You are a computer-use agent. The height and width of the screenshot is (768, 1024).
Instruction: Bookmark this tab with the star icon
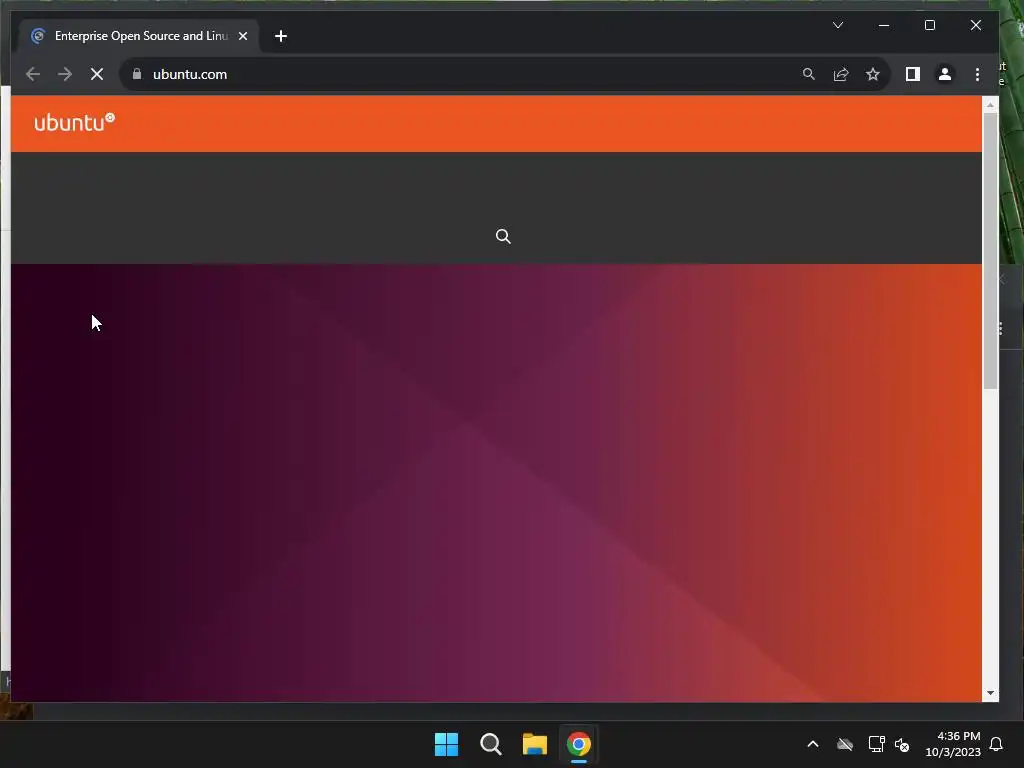[x=872, y=74]
